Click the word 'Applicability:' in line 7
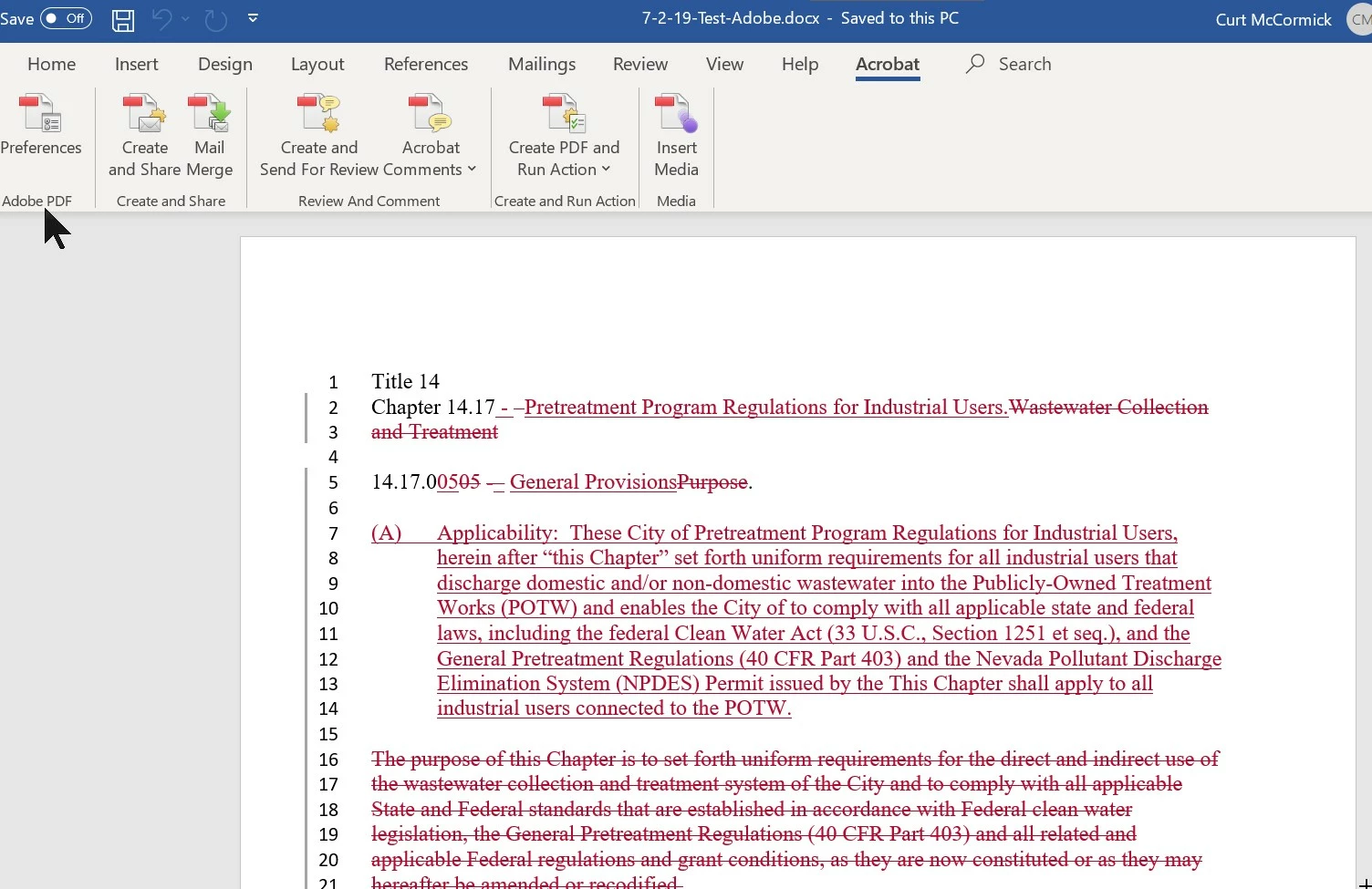Screen dimensions: 1372x889 [x=497, y=532]
